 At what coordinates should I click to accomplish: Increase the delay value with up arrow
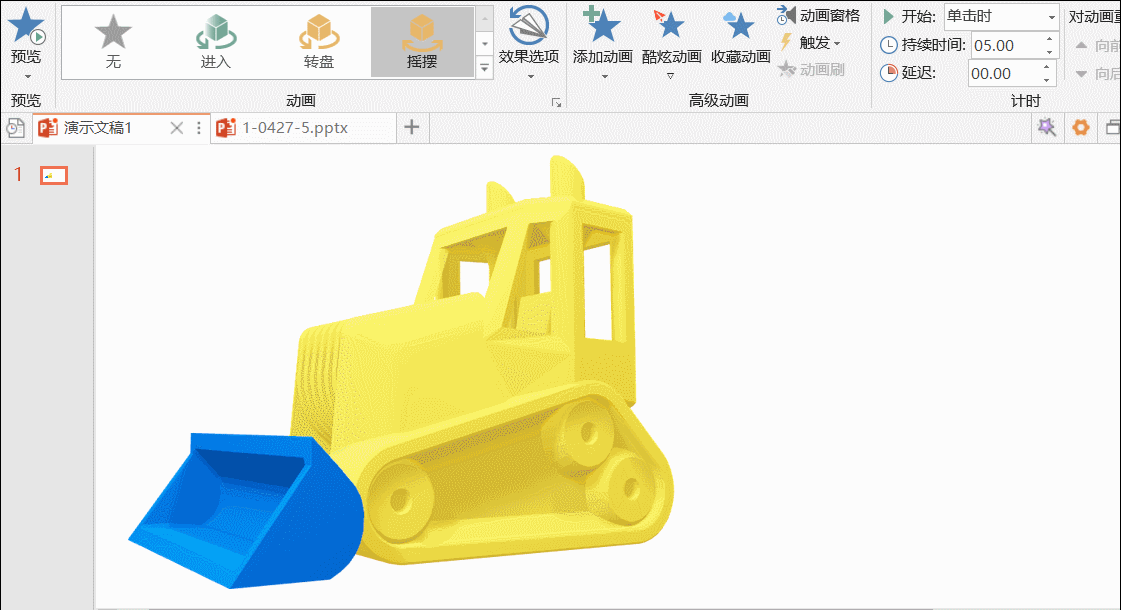(x=1047, y=67)
